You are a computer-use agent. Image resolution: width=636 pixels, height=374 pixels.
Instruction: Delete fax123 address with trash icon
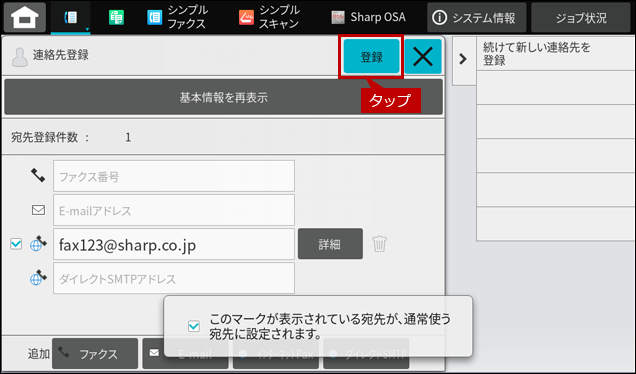[x=379, y=244]
